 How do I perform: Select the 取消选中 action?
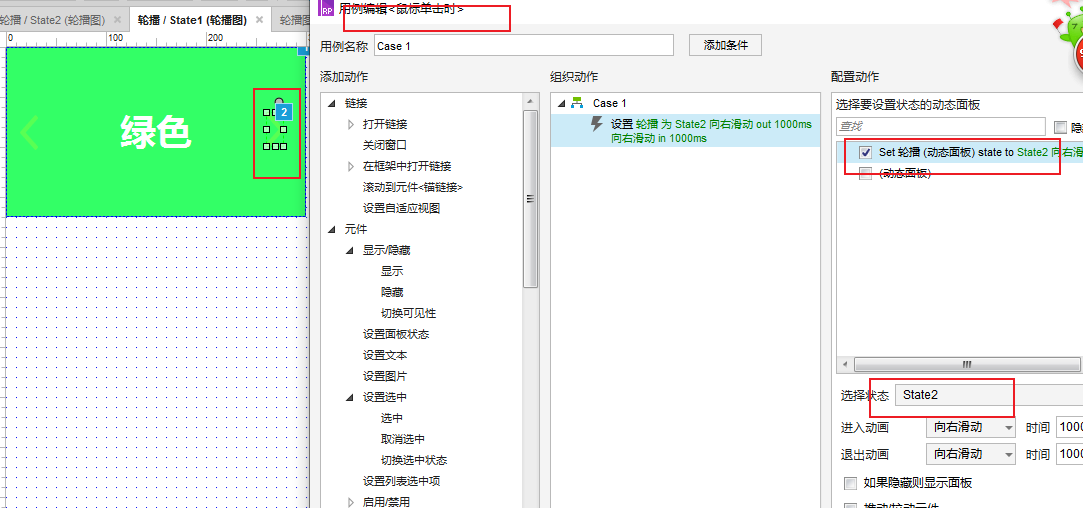(x=403, y=438)
